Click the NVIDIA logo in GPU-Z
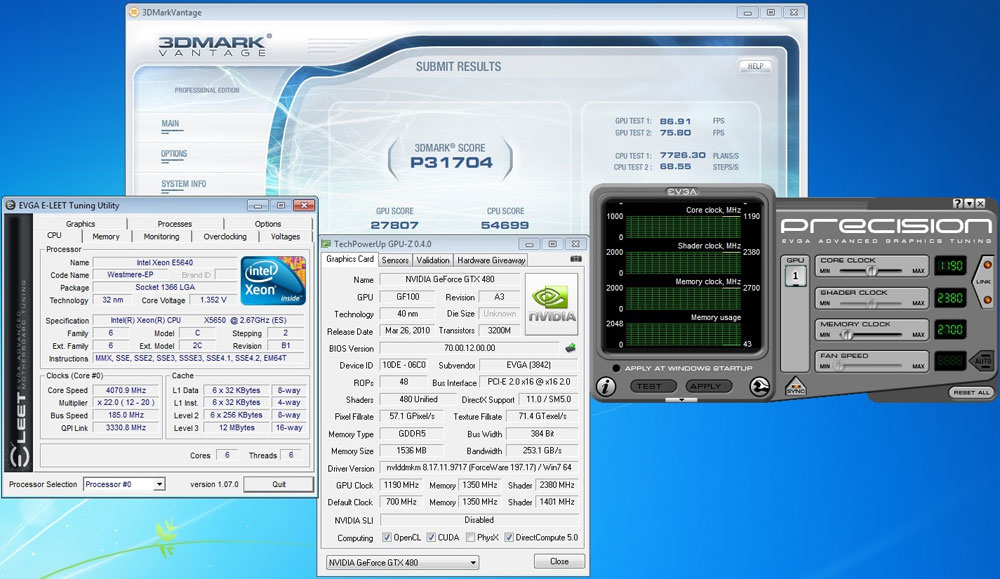This screenshot has height=579, width=1000. (x=551, y=298)
